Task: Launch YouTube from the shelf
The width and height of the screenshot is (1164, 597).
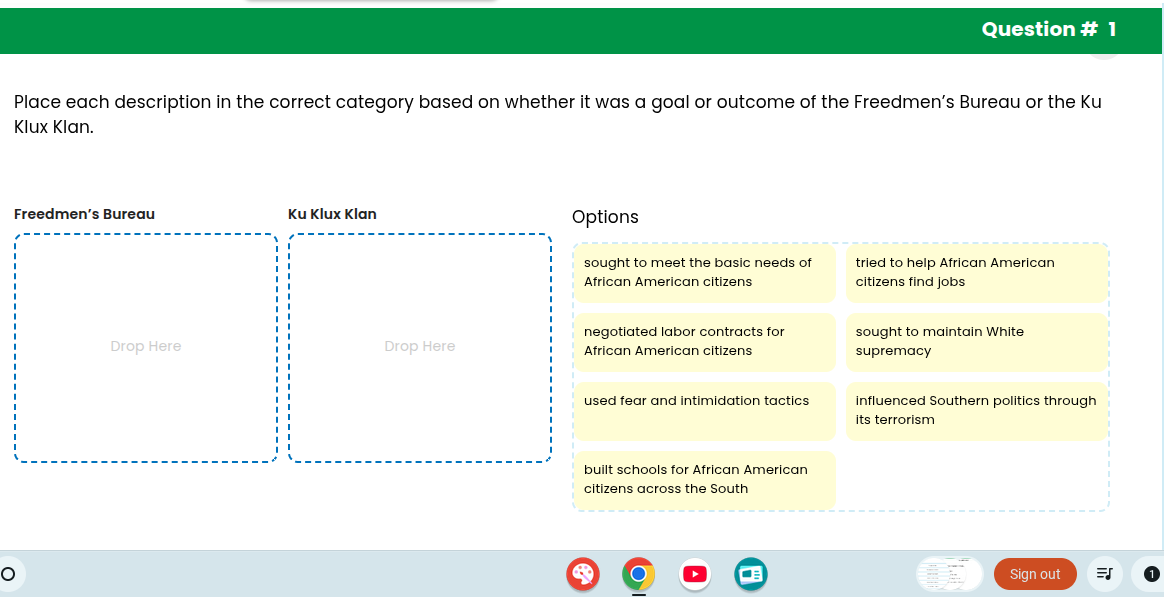Action: coord(694,574)
